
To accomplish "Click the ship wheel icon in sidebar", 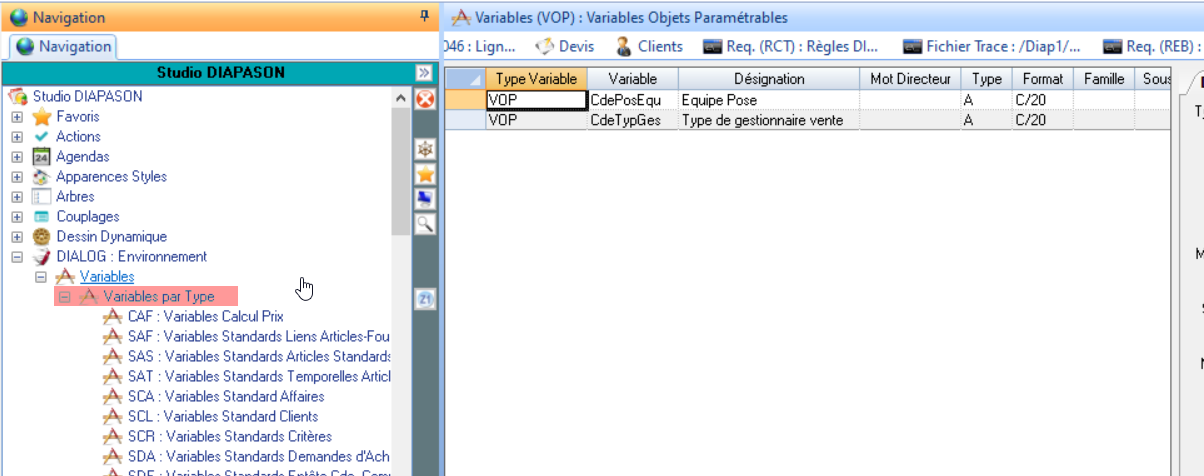I will [425, 148].
